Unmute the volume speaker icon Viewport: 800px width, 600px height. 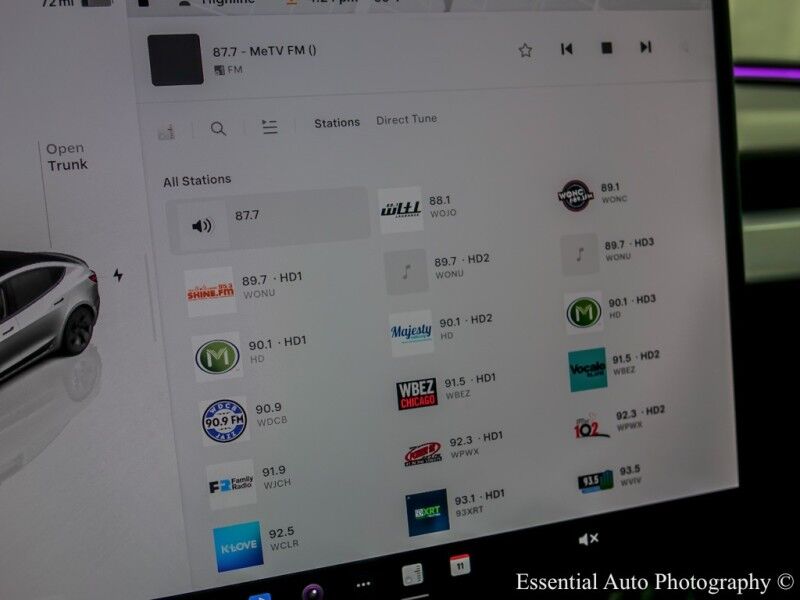click(589, 539)
